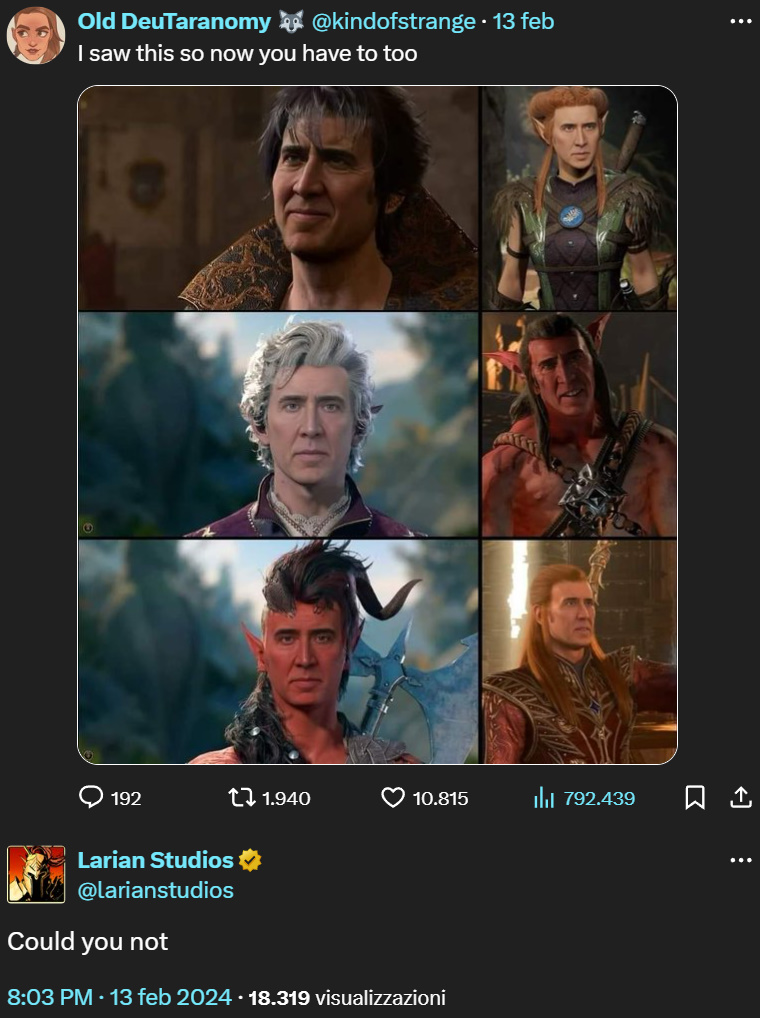760x1018 pixels.
Task: Open more options on Larian Studios' reply
Action: 740,860
